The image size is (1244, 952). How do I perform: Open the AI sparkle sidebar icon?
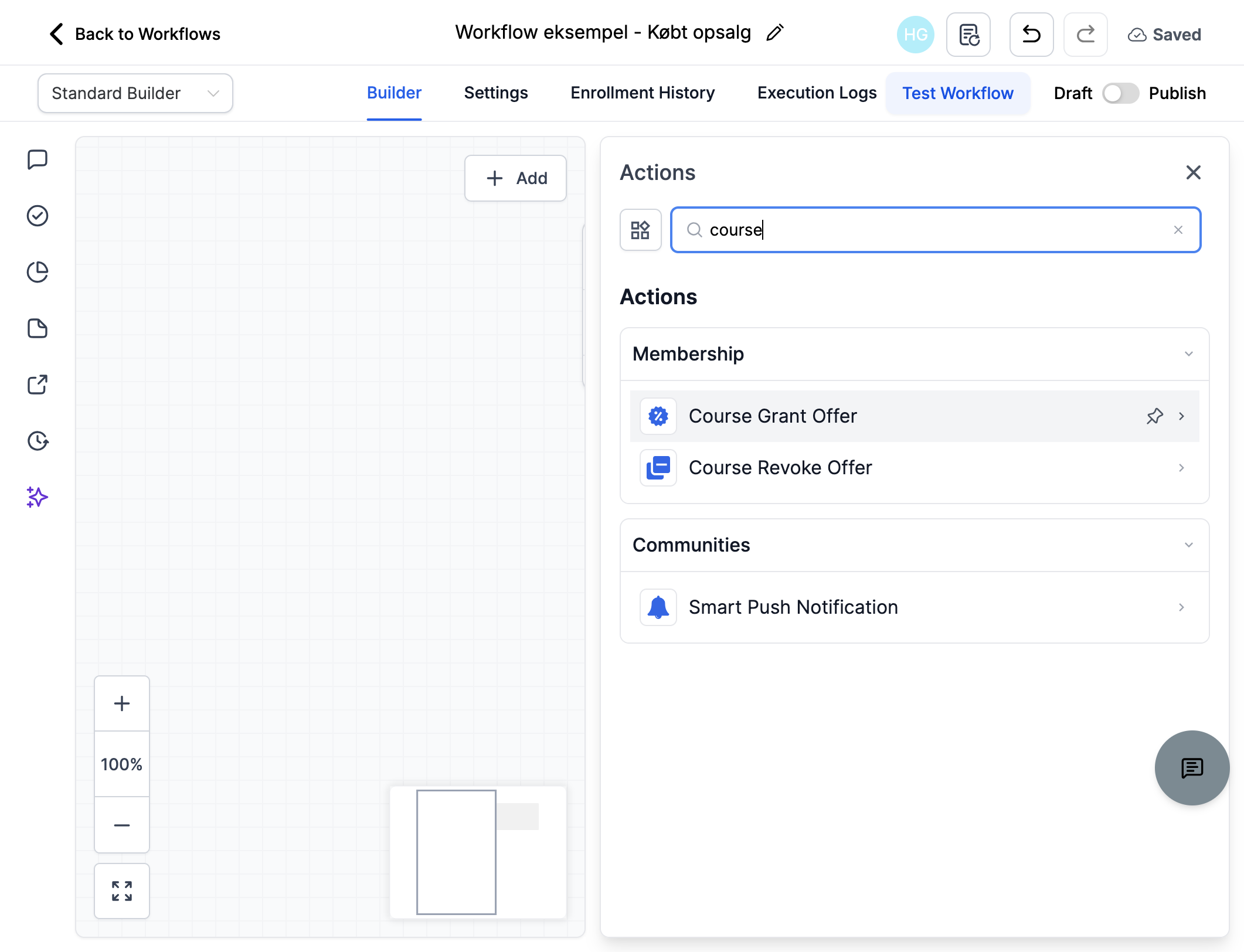(38, 497)
